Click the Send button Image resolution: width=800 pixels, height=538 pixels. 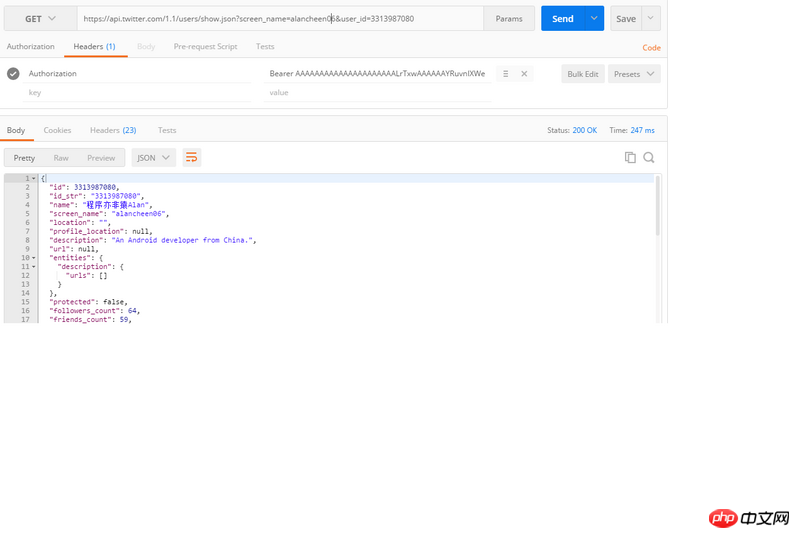click(563, 18)
